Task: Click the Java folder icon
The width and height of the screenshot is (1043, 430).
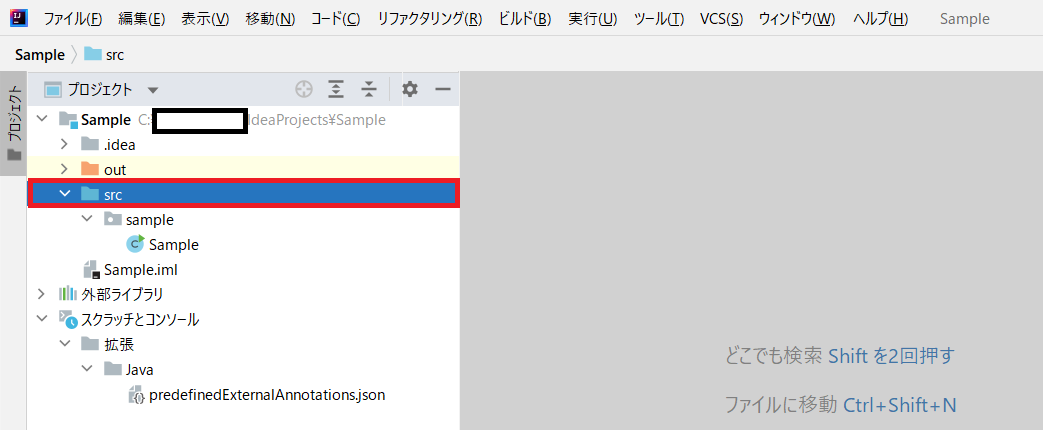Action: 112,369
